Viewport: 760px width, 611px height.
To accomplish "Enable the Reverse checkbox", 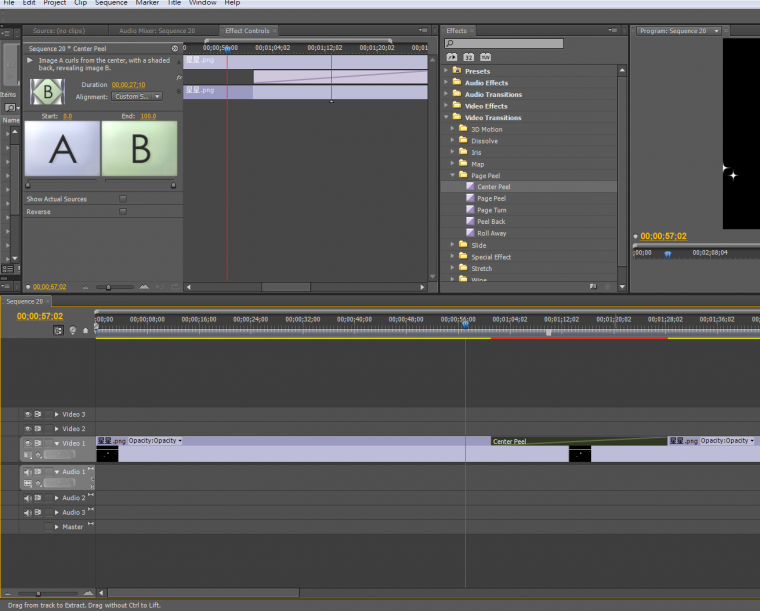I will pos(123,212).
